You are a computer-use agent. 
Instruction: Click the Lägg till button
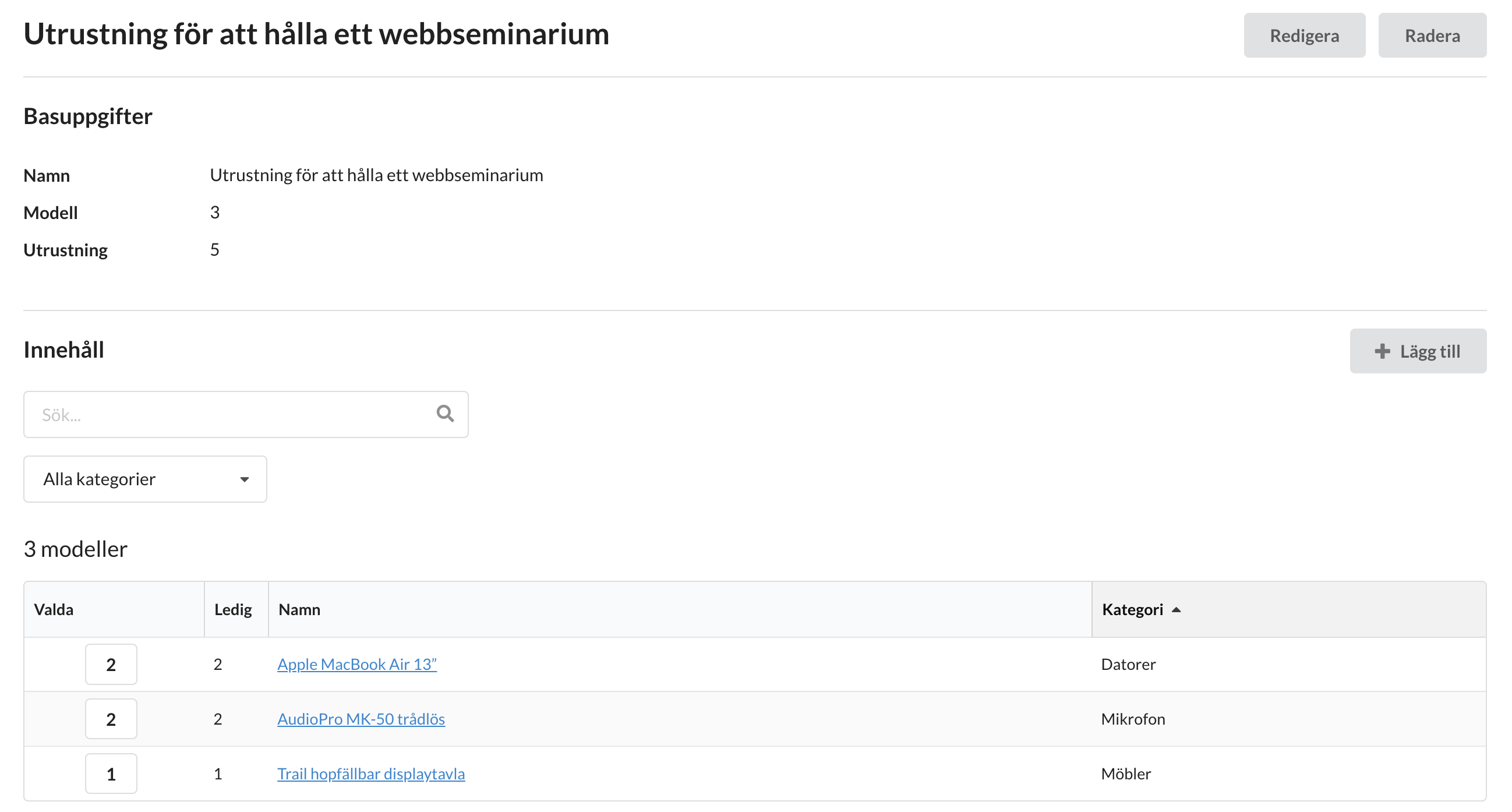coord(1418,351)
